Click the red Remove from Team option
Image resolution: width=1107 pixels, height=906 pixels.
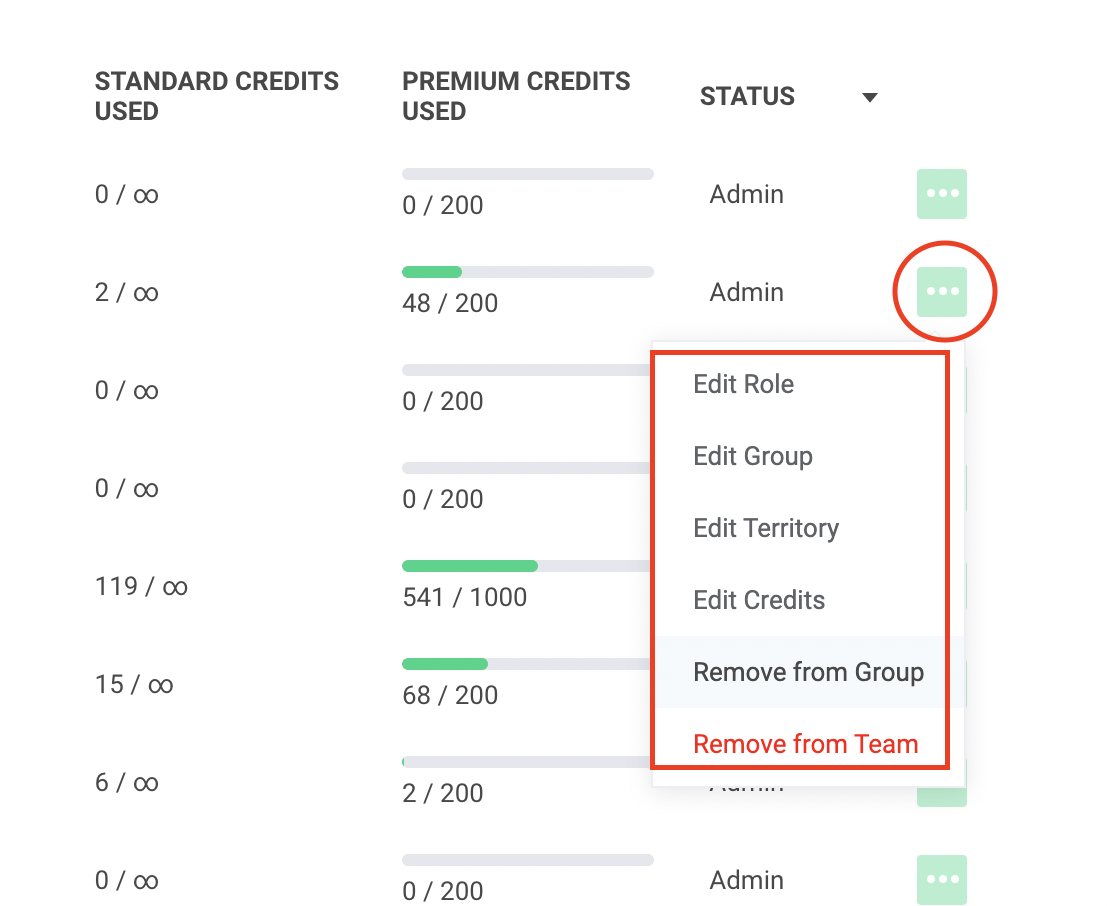pyautogui.click(x=805, y=744)
